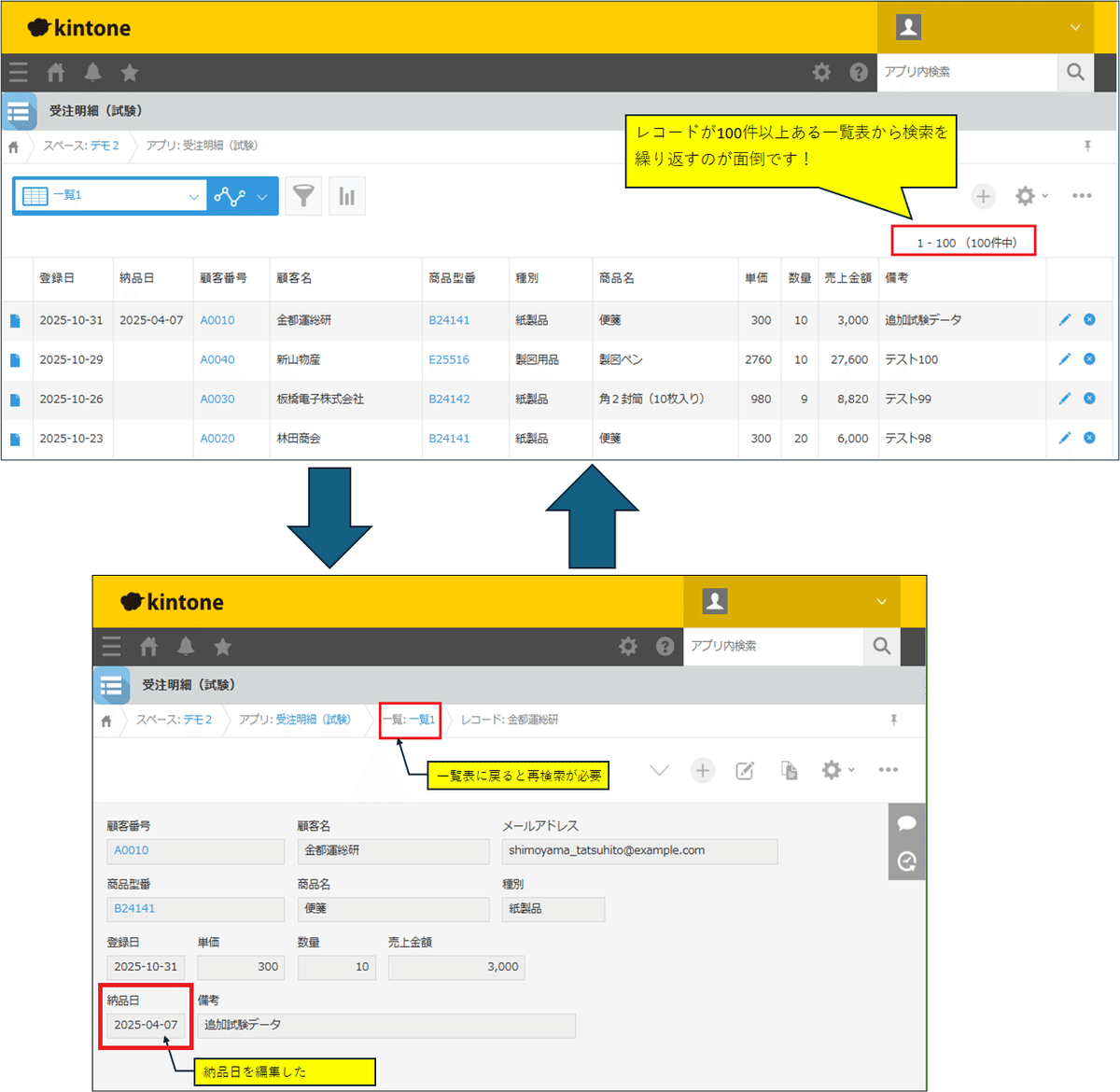The height and width of the screenshot is (1092, 1120).
Task: Go to home icon in top window toolbar
Action: pyautogui.click(x=56, y=72)
